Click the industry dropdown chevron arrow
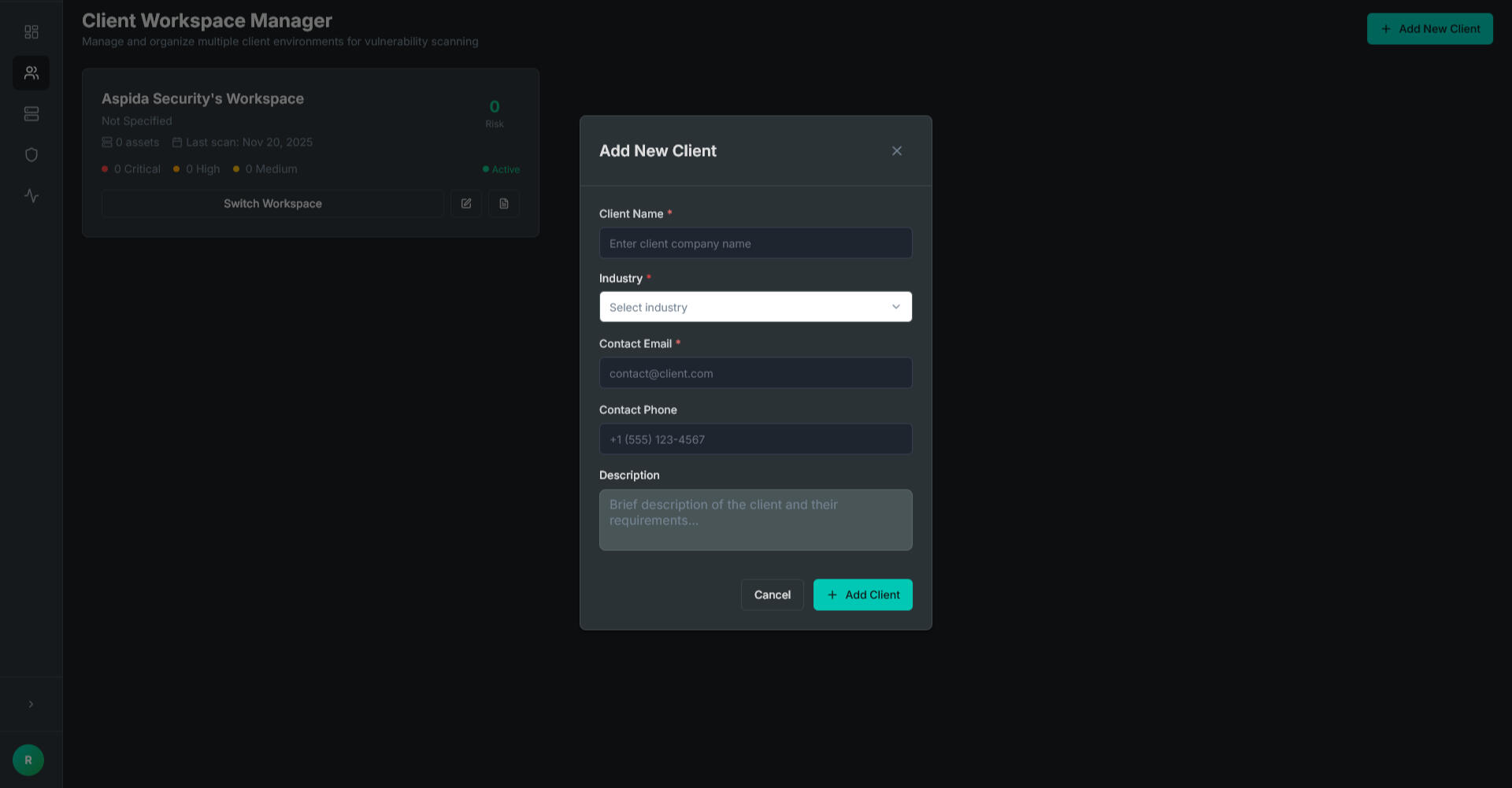1512x788 pixels. (895, 307)
